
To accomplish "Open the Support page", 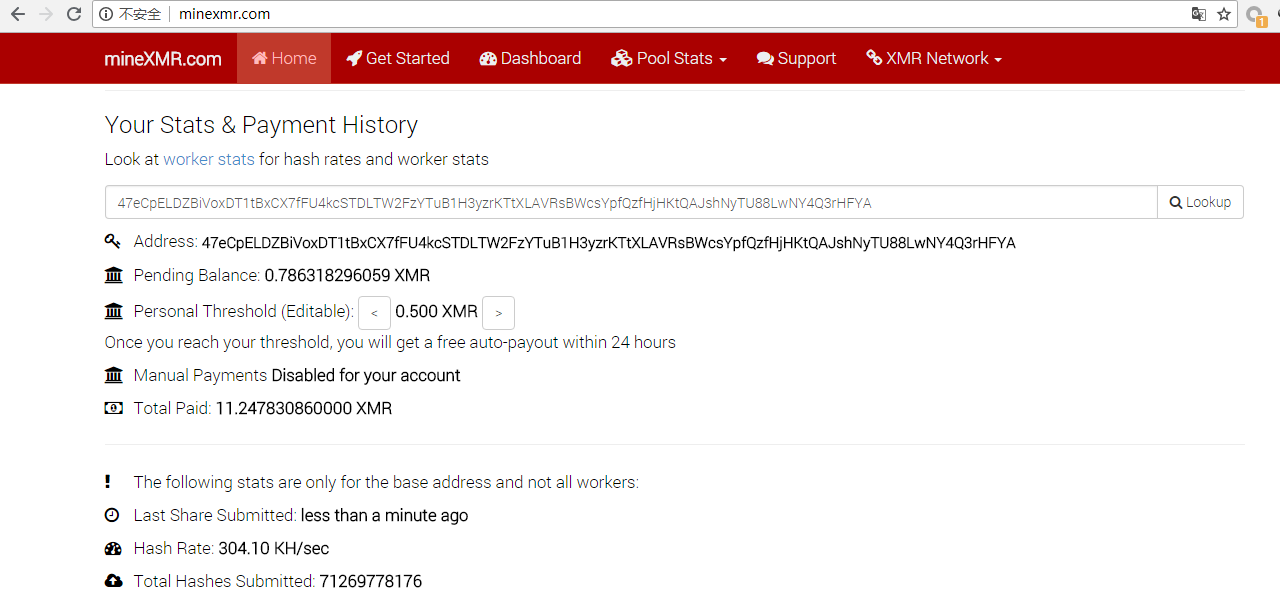I will [x=796, y=58].
